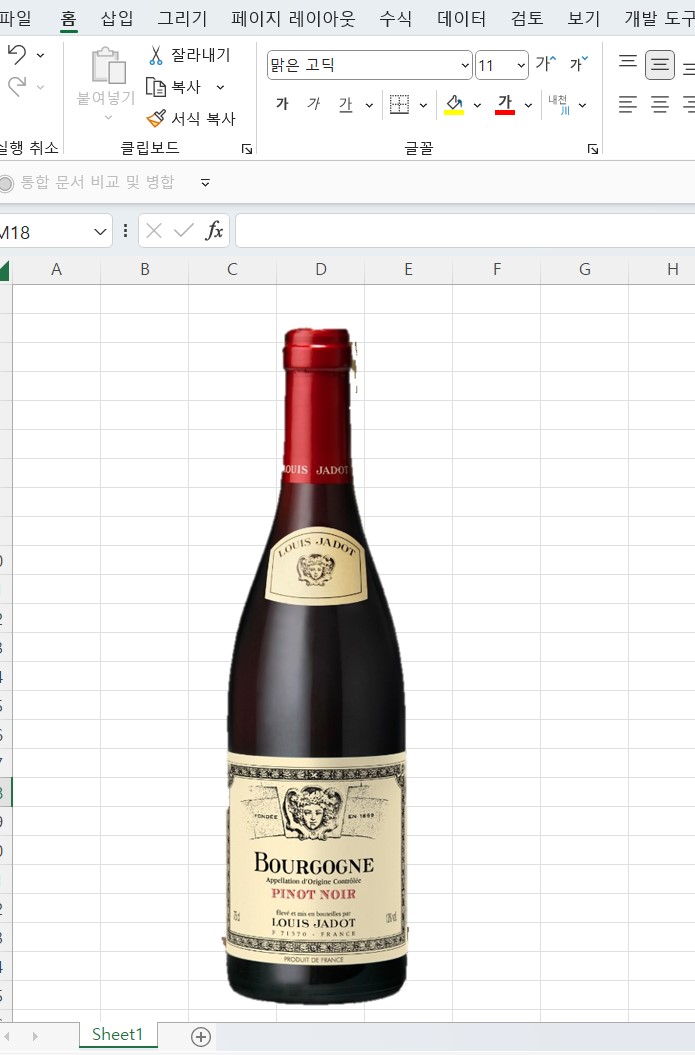
Task: Click the phonetic guide 내천 icon
Action: pyautogui.click(x=558, y=104)
